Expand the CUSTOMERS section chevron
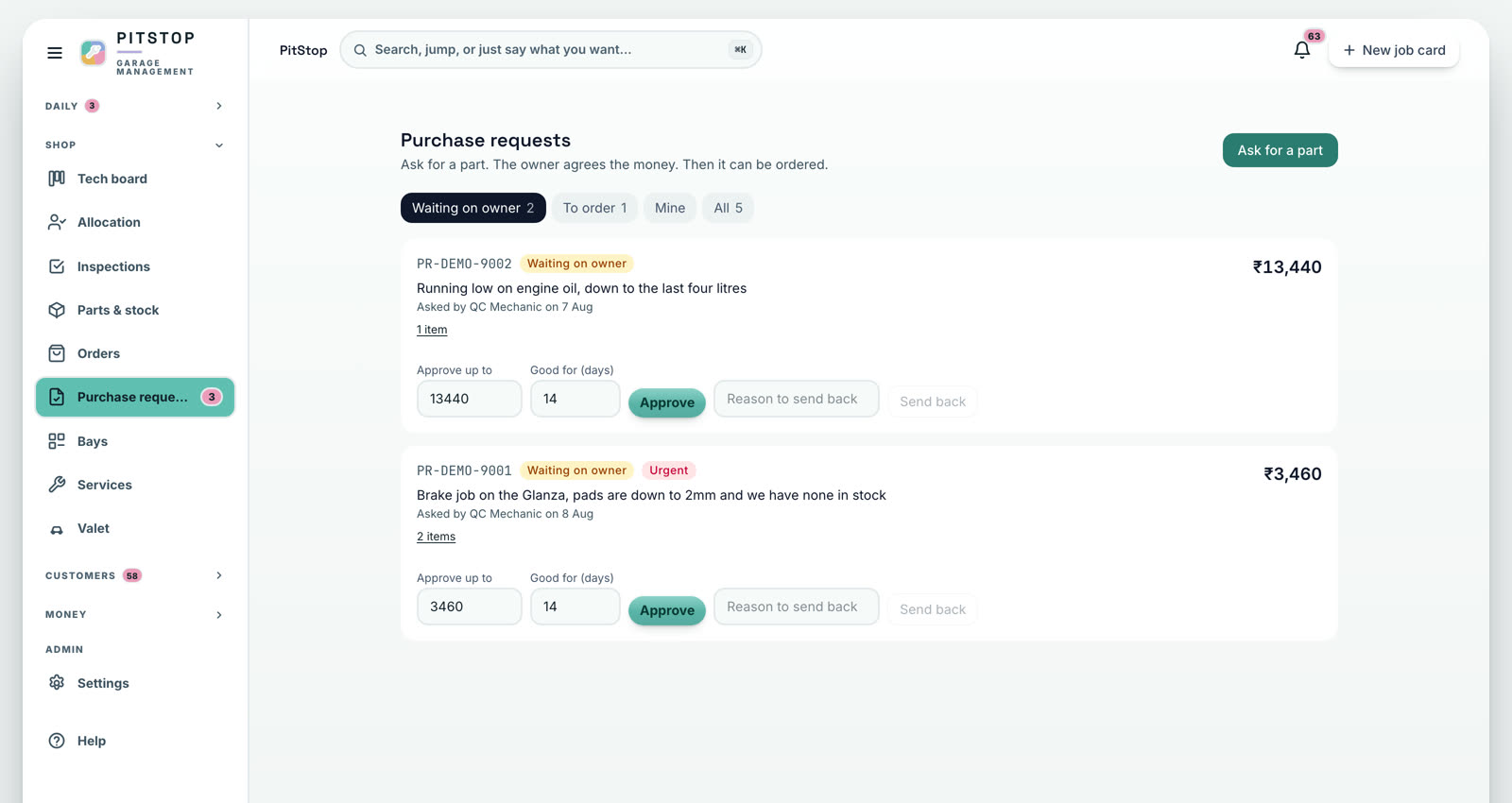Viewport: 1512px width, 803px height. (x=219, y=575)
